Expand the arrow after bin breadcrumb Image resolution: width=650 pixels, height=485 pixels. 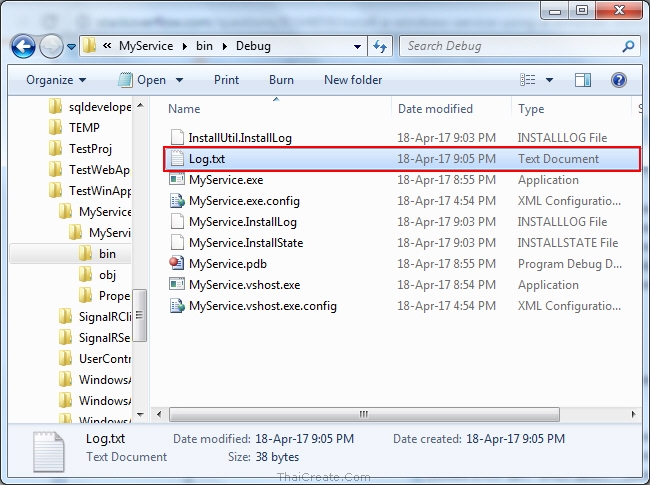(x=225, y=46)
